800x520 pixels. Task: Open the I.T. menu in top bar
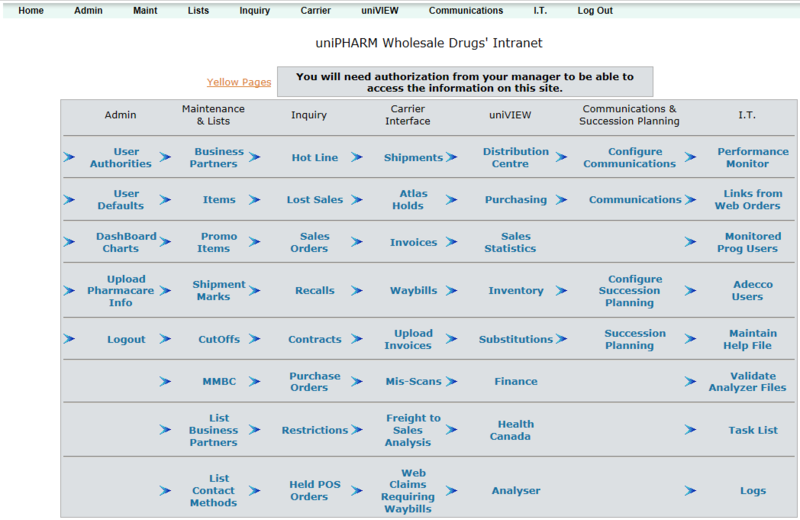coord(540,10)
